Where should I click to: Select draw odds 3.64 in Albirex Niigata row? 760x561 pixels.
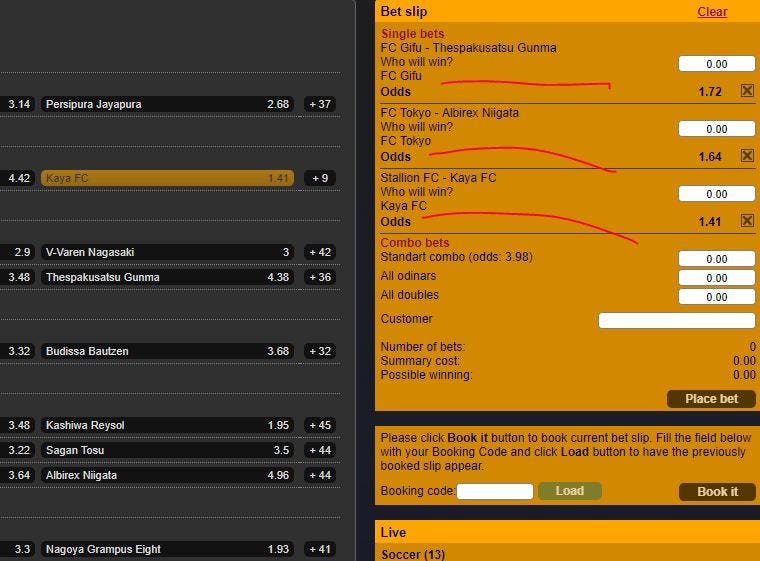pos(17,475)
